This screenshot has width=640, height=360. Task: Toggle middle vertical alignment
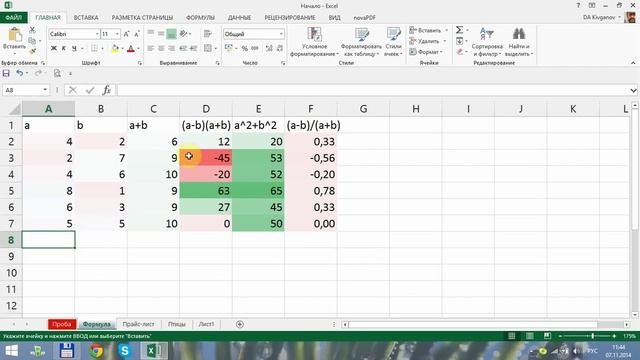(x=161, y=34)
